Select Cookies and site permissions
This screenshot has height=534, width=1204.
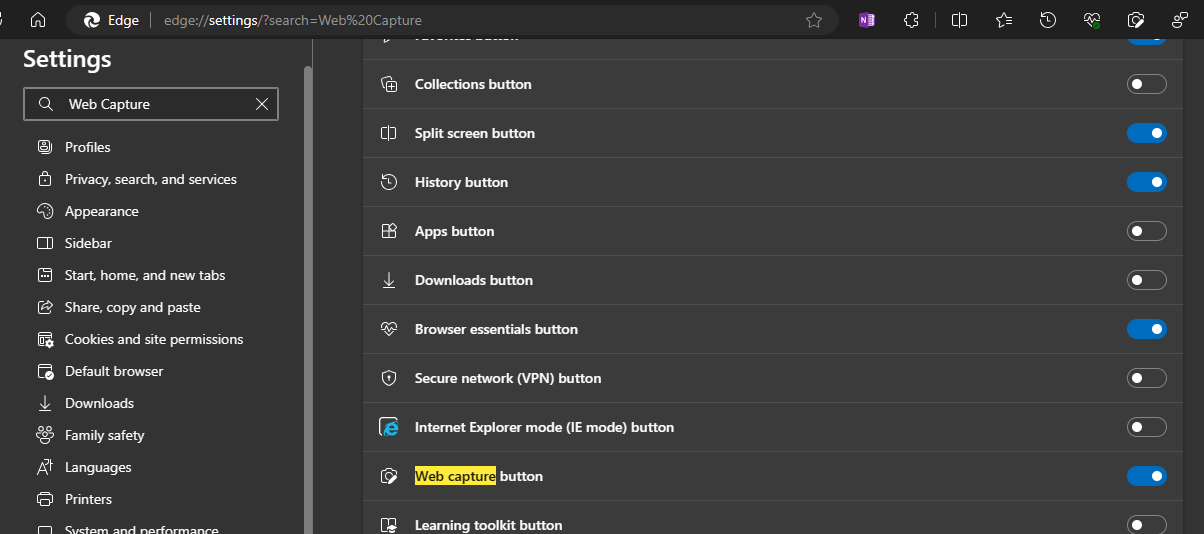(153, 339)
